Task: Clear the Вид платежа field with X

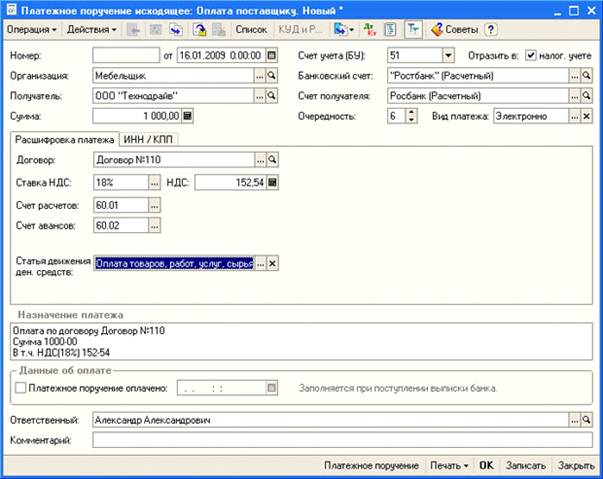Action: [586, 116]
